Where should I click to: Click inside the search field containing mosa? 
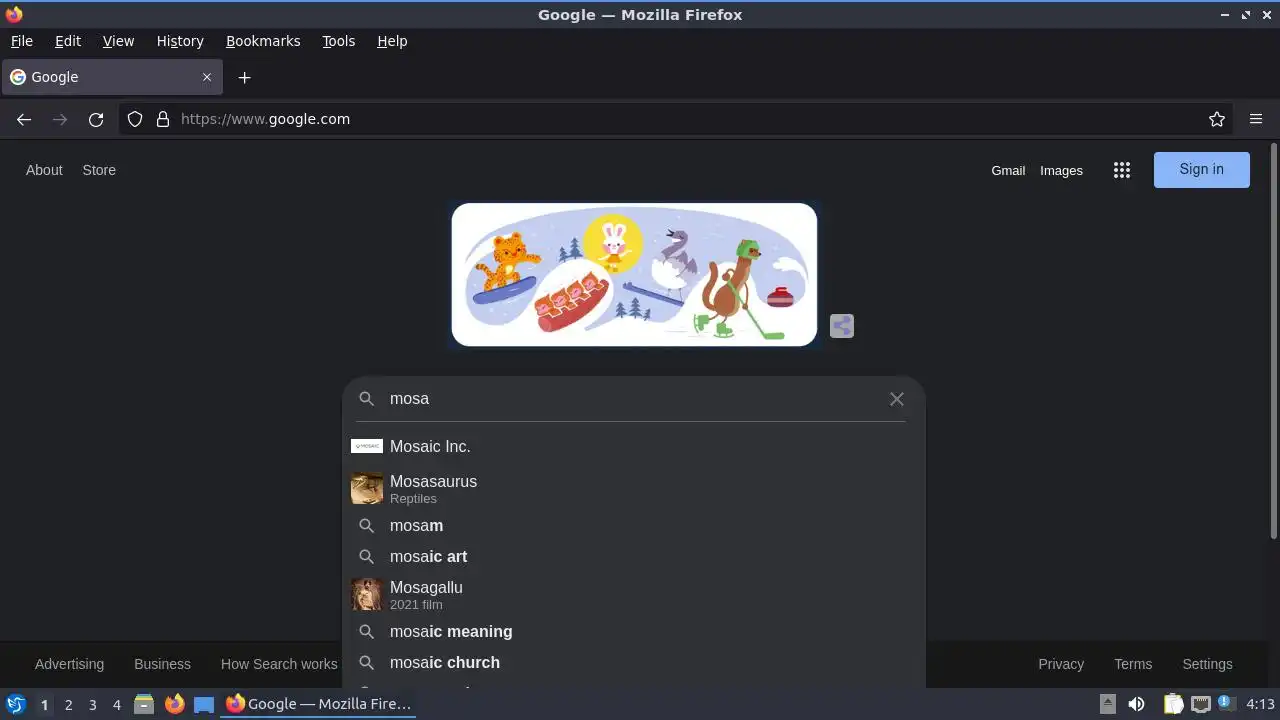coord(634,399)
